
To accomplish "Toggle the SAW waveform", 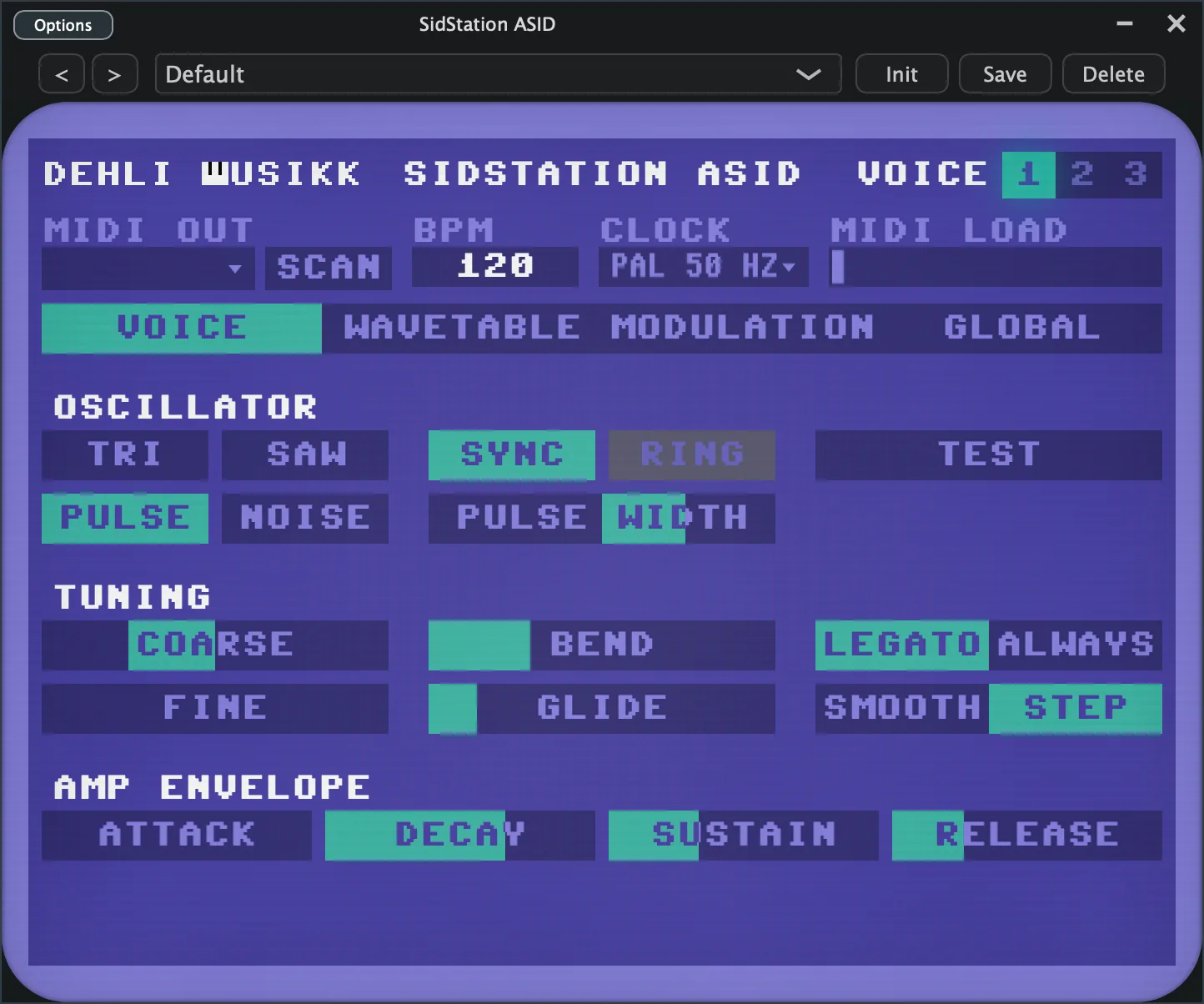I will point(305,454).
